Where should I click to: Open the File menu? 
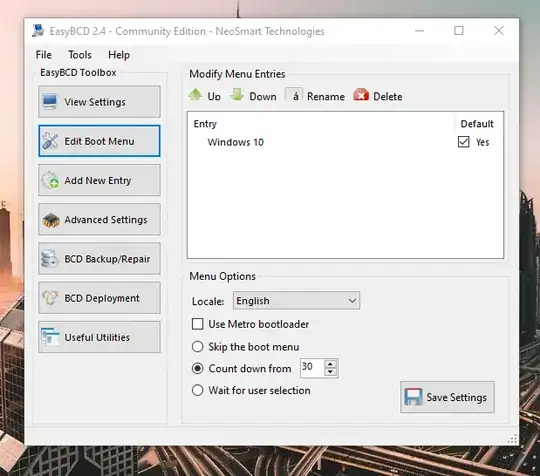click(x=44, y=55)
